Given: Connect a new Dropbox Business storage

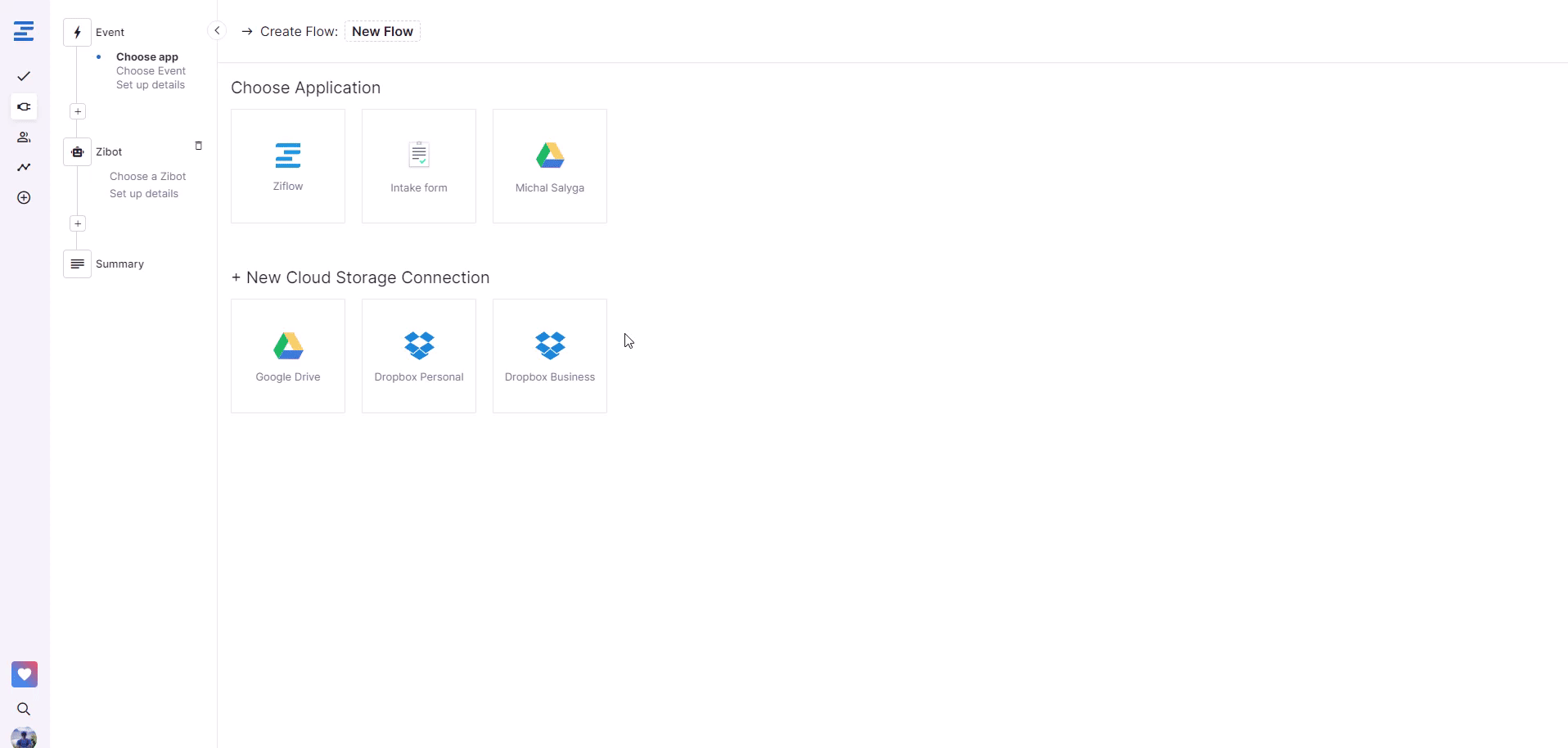Looking at the screenshot, I should [550, 356].
